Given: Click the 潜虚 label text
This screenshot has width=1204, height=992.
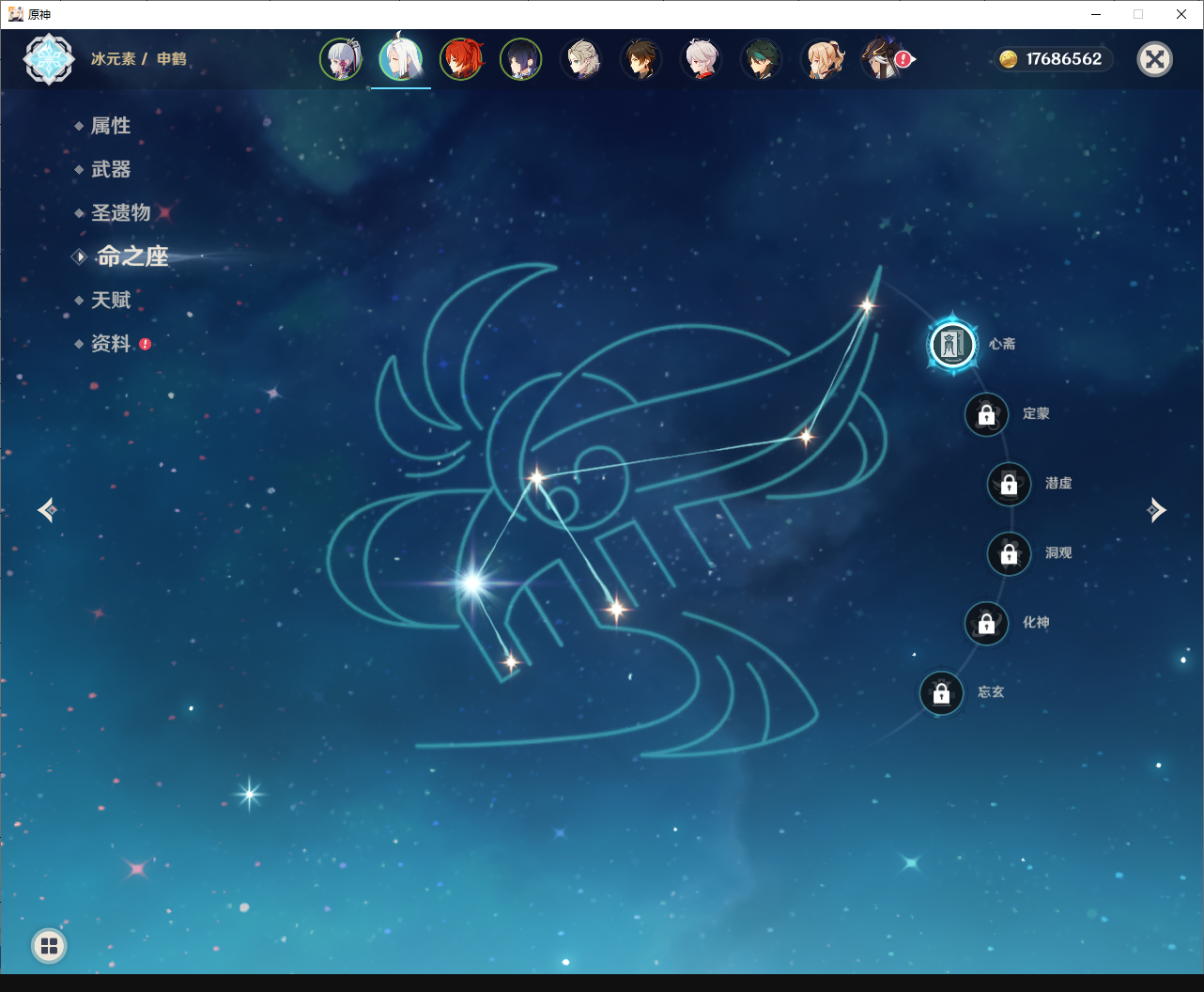Looking at the screenshot, I should point(1058,483).
